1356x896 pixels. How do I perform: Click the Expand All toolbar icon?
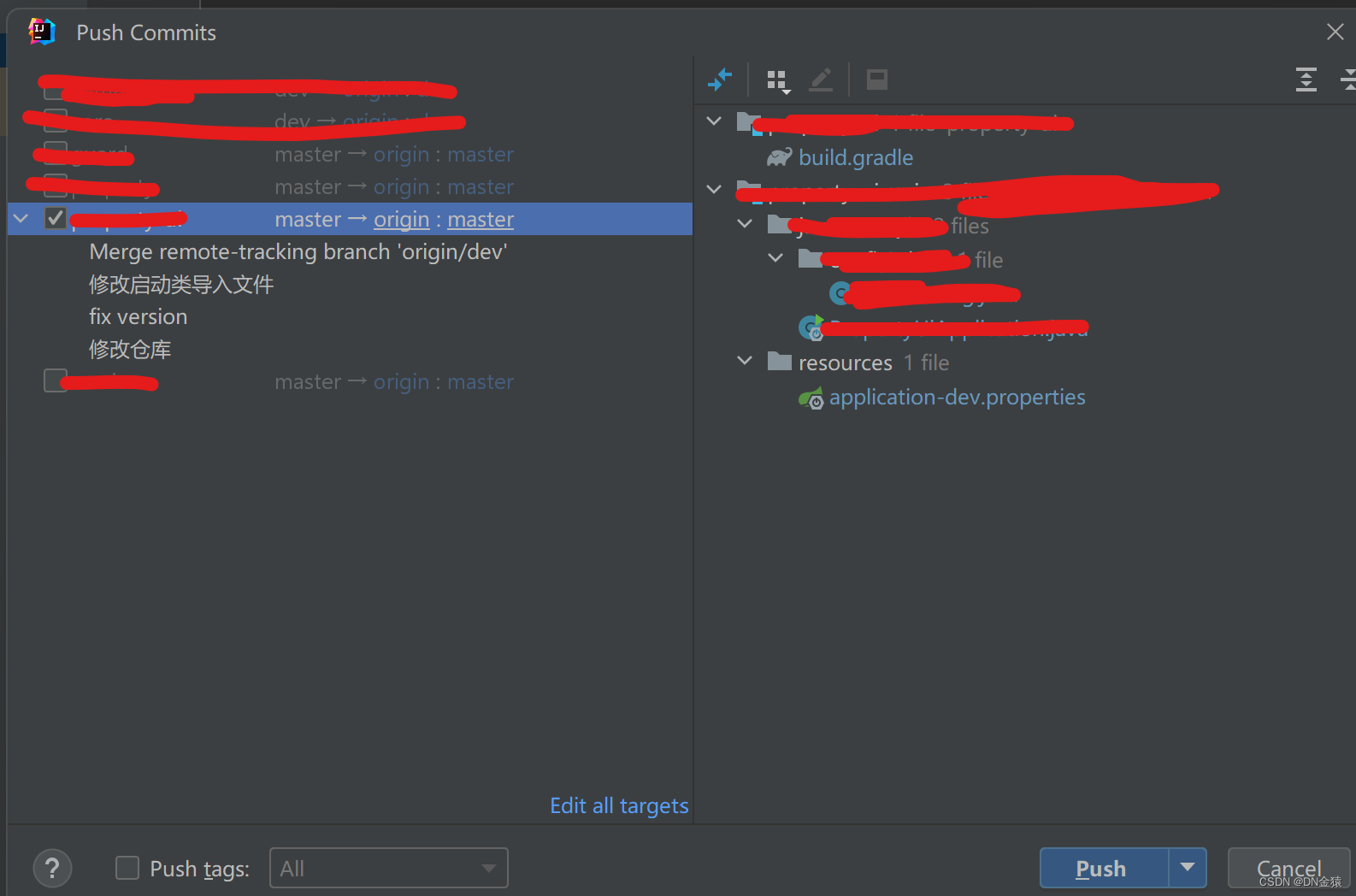click(1306, 80)
